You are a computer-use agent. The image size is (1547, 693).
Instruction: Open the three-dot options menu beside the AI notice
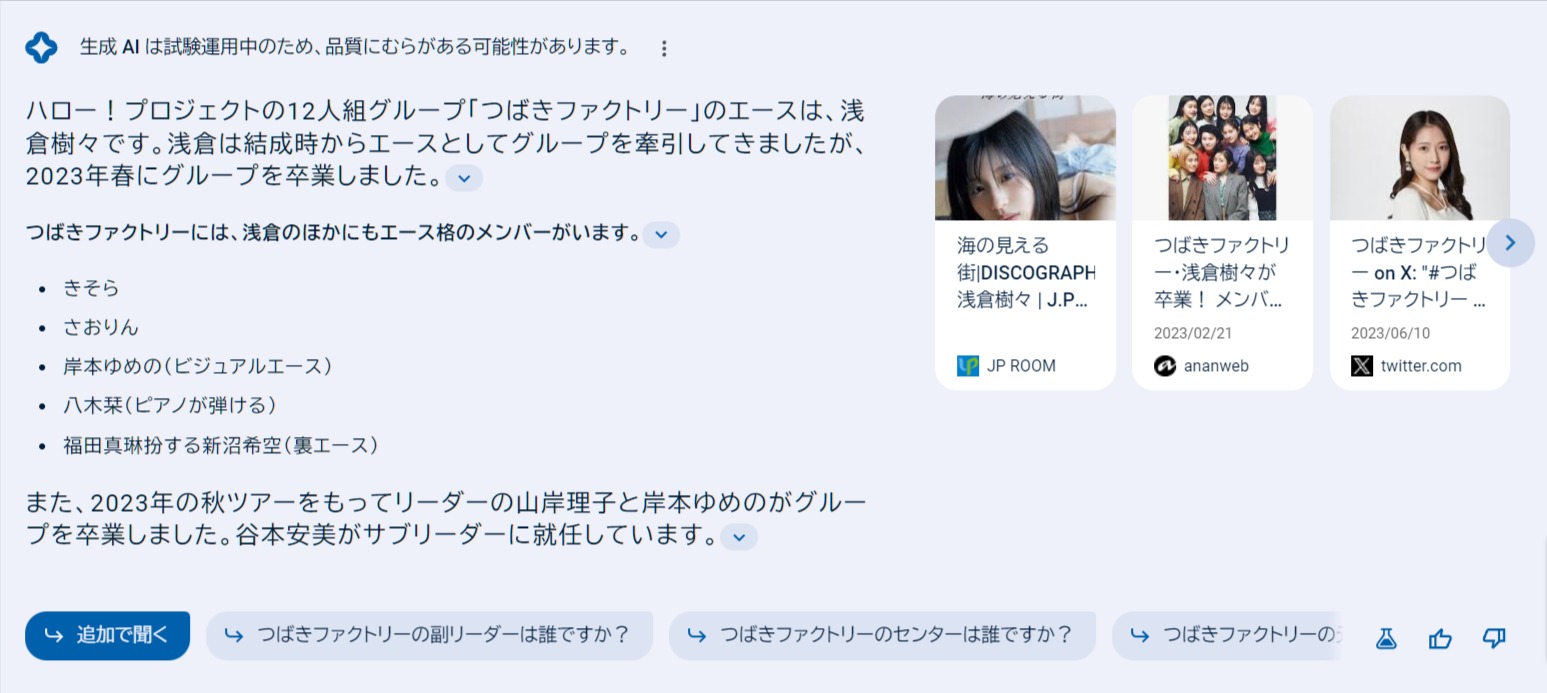point(664,48)
